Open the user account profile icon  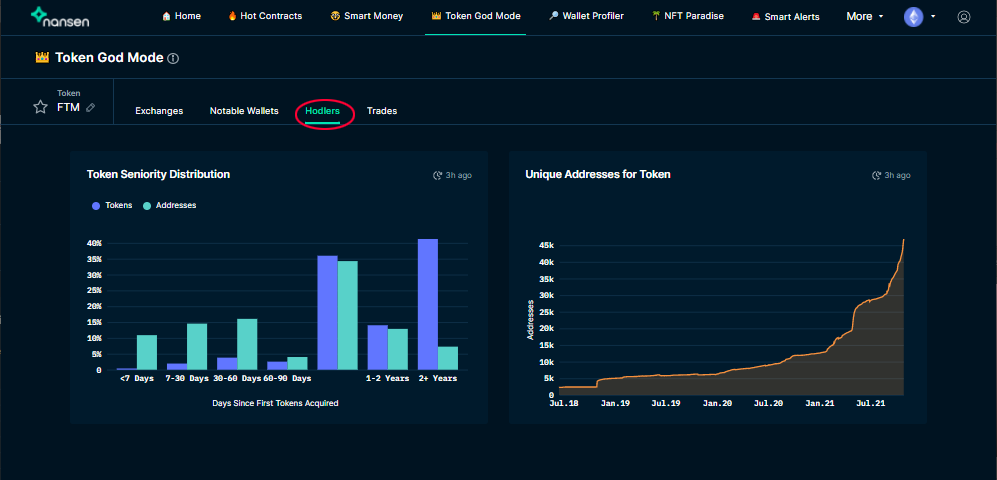[x=963, y=17]
